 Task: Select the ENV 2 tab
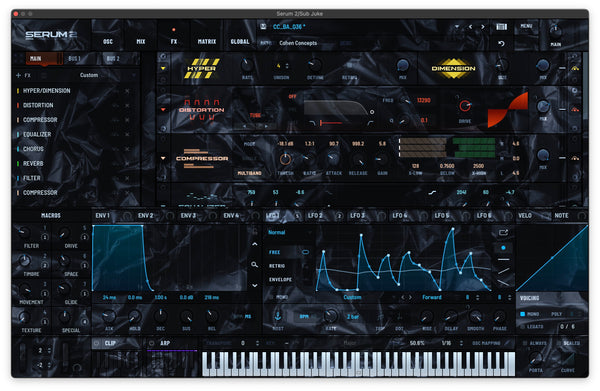pos(145,216)
